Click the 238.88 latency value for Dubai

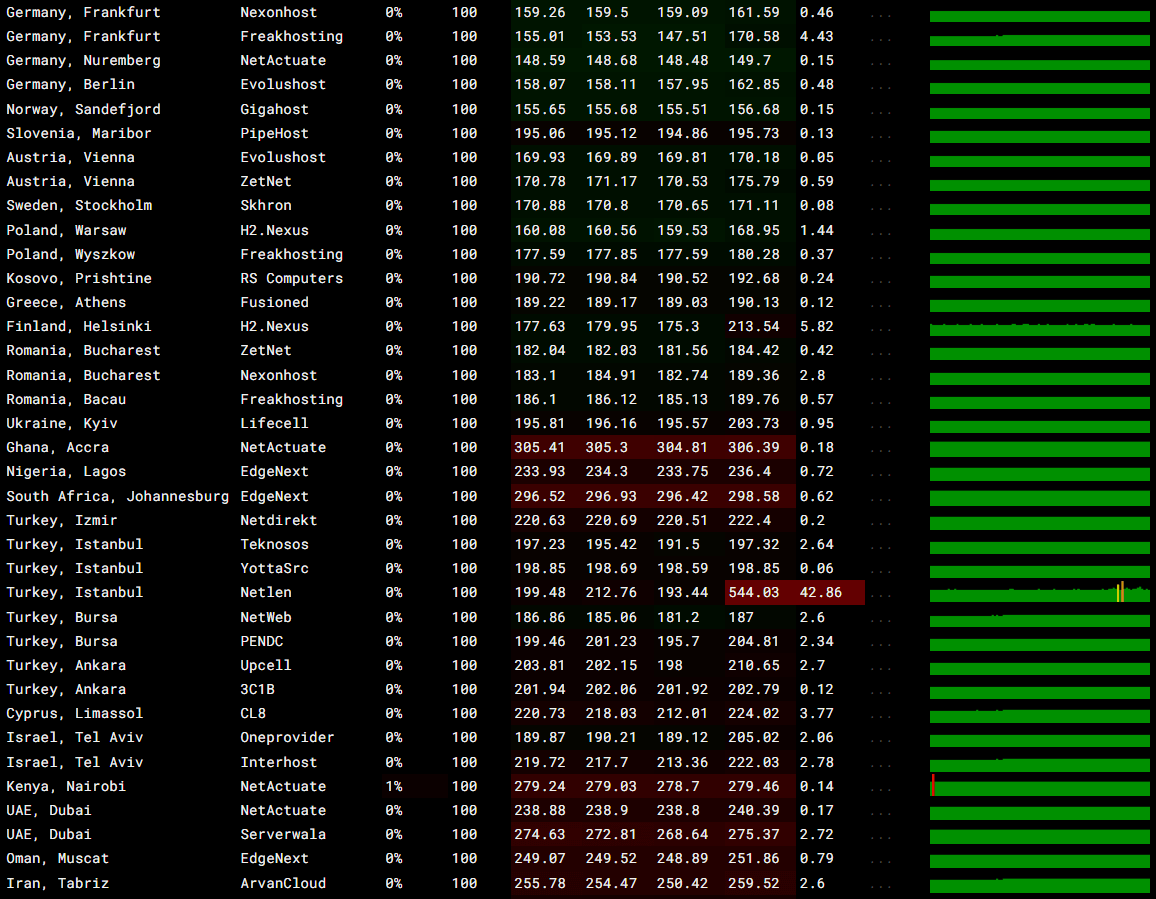tap(540, 811)
